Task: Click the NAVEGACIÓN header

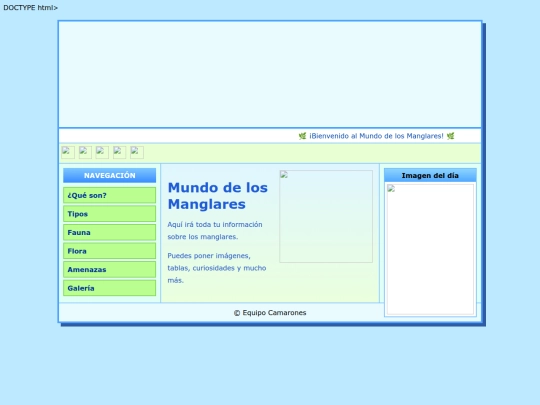Action: click(110, 175)
